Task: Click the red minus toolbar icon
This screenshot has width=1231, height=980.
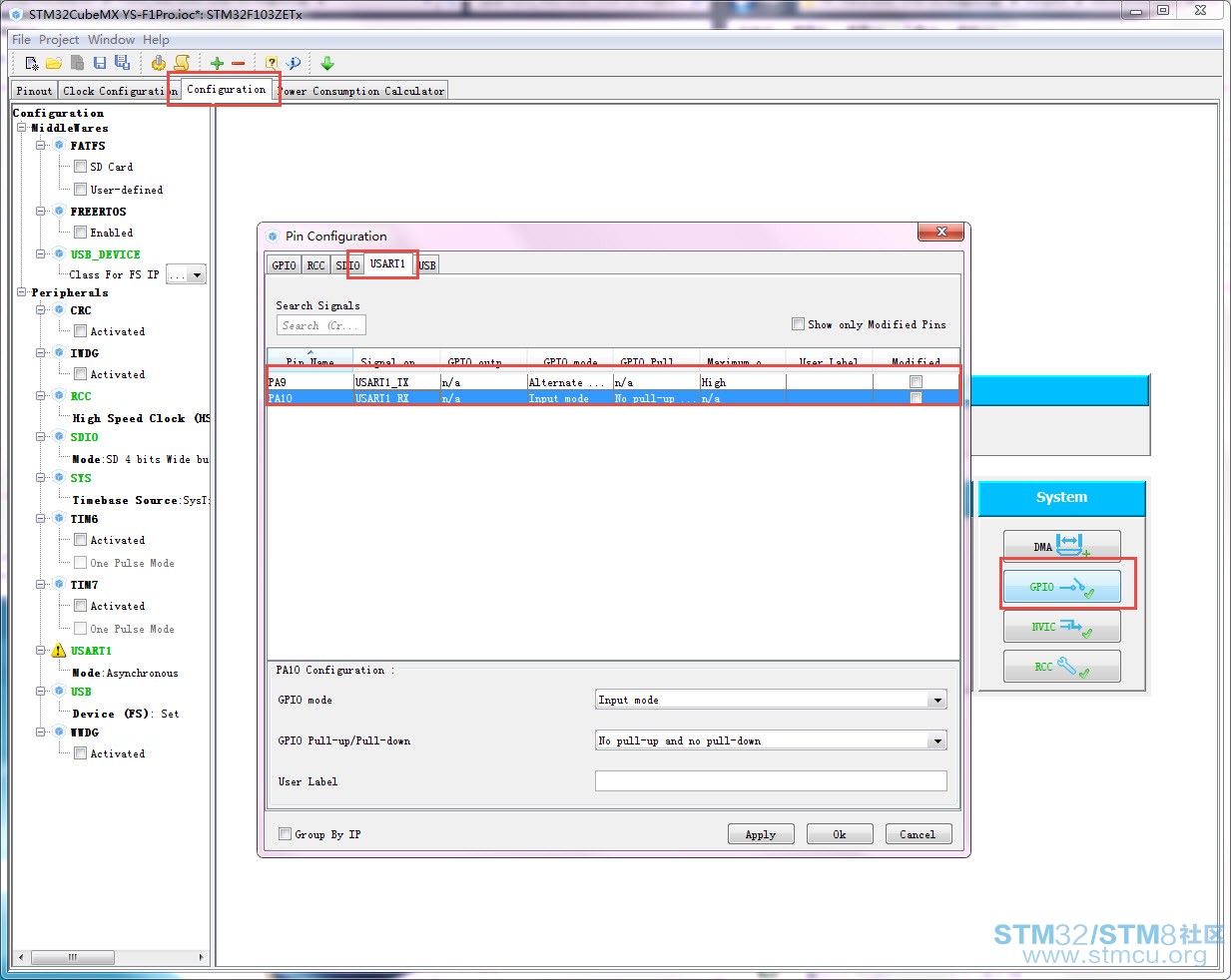Action: point(239,63)
